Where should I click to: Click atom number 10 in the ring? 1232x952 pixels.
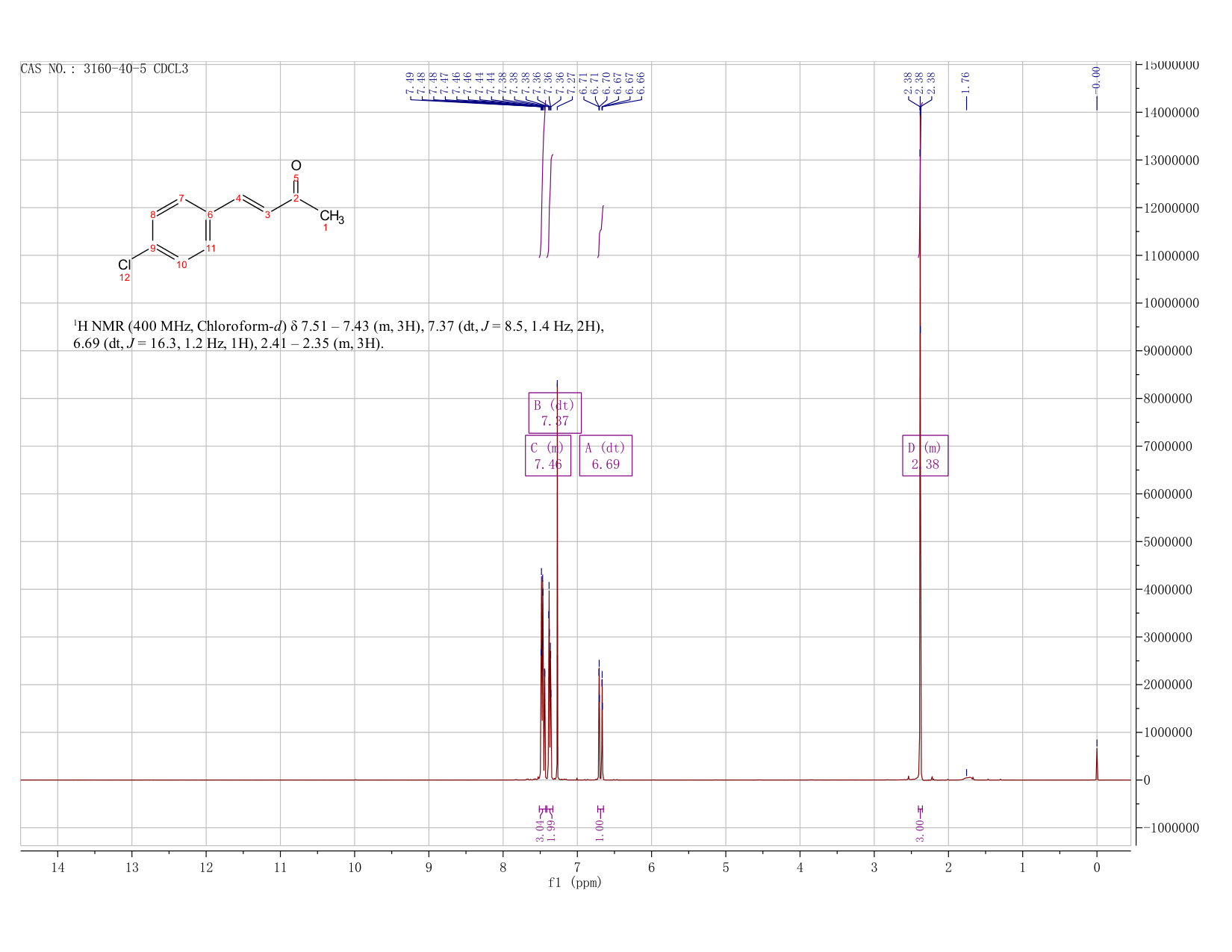pyautogui.click(x=181, y=264)
